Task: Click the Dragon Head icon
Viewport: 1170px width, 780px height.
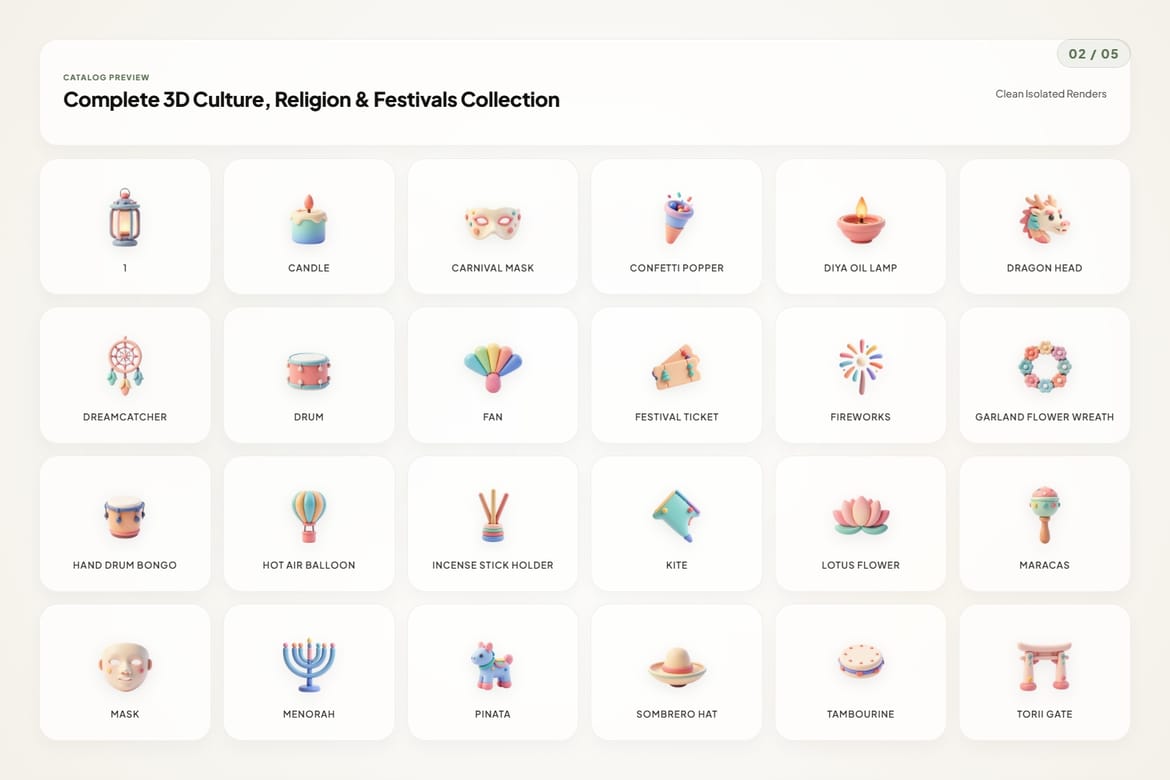Action: (1045, 219)
